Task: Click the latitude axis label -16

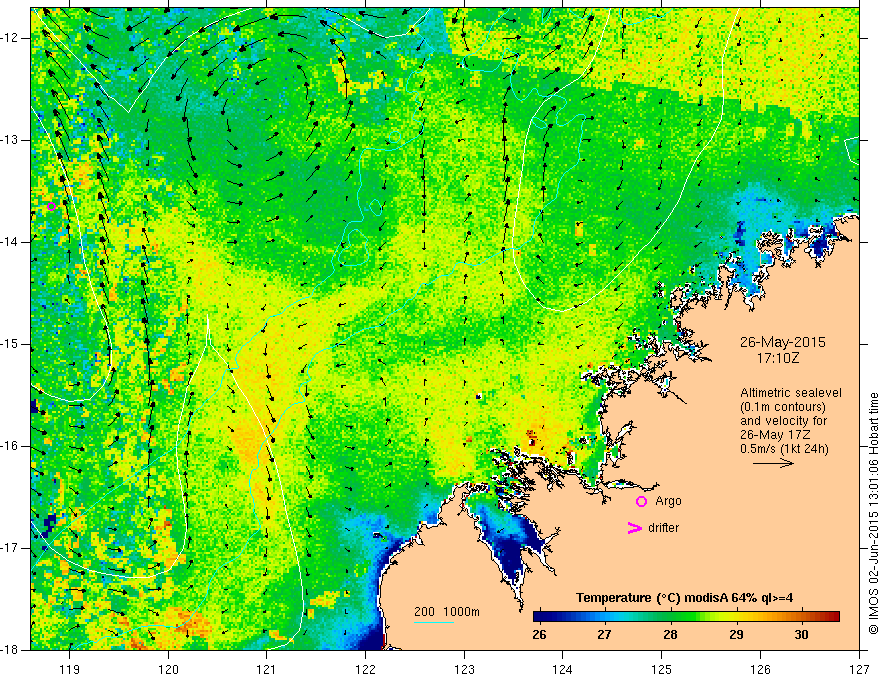Action: (x=11, y=446)
